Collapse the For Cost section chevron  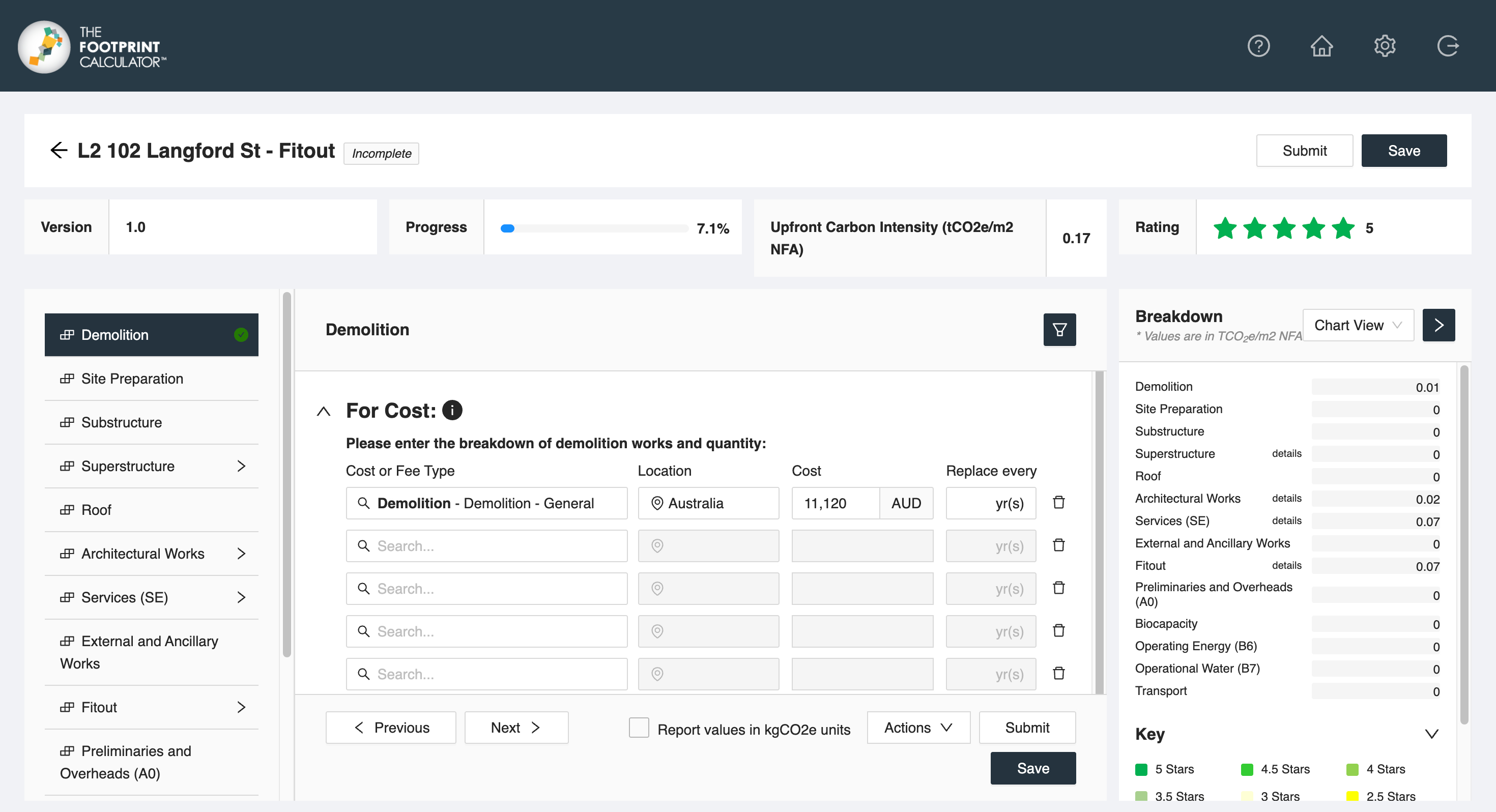324,411
